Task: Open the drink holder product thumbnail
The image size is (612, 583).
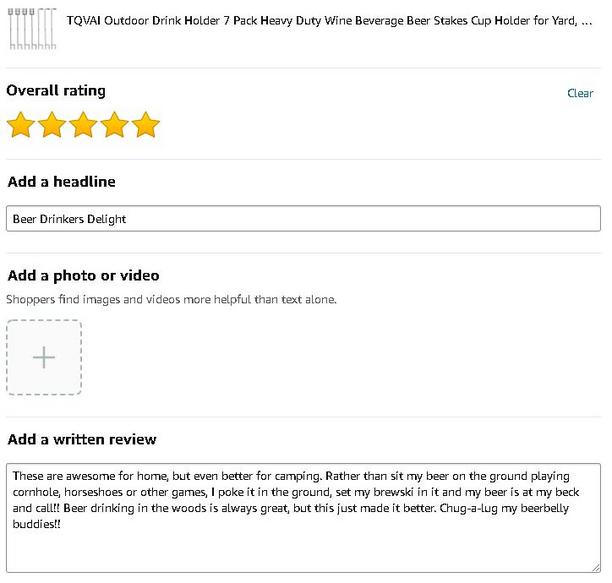Action: (32, 29)
